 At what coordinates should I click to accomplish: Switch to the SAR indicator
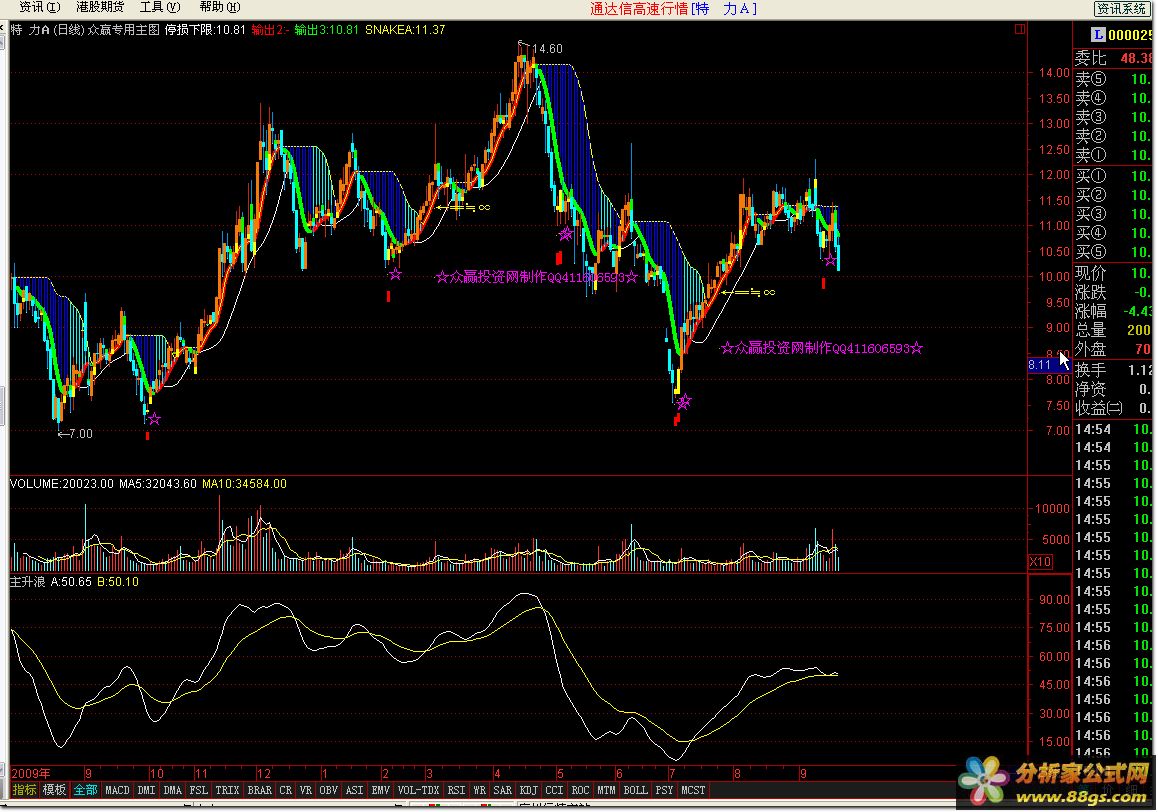[x=502, y=791]
